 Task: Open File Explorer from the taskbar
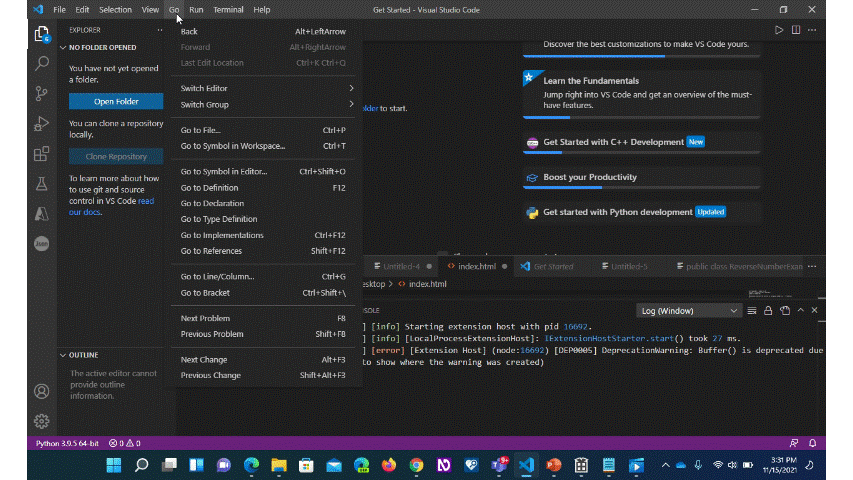(x=279, y=465)
